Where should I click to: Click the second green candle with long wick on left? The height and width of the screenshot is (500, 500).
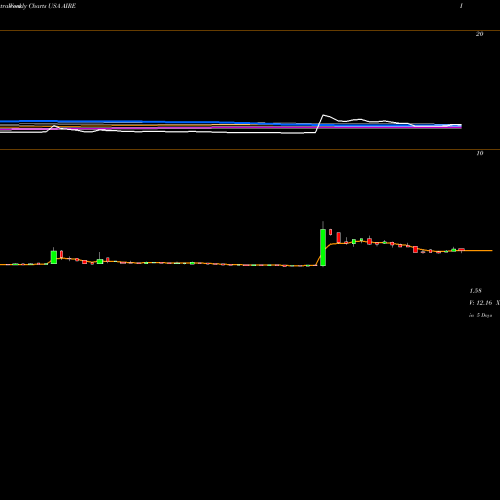[99, 261]
